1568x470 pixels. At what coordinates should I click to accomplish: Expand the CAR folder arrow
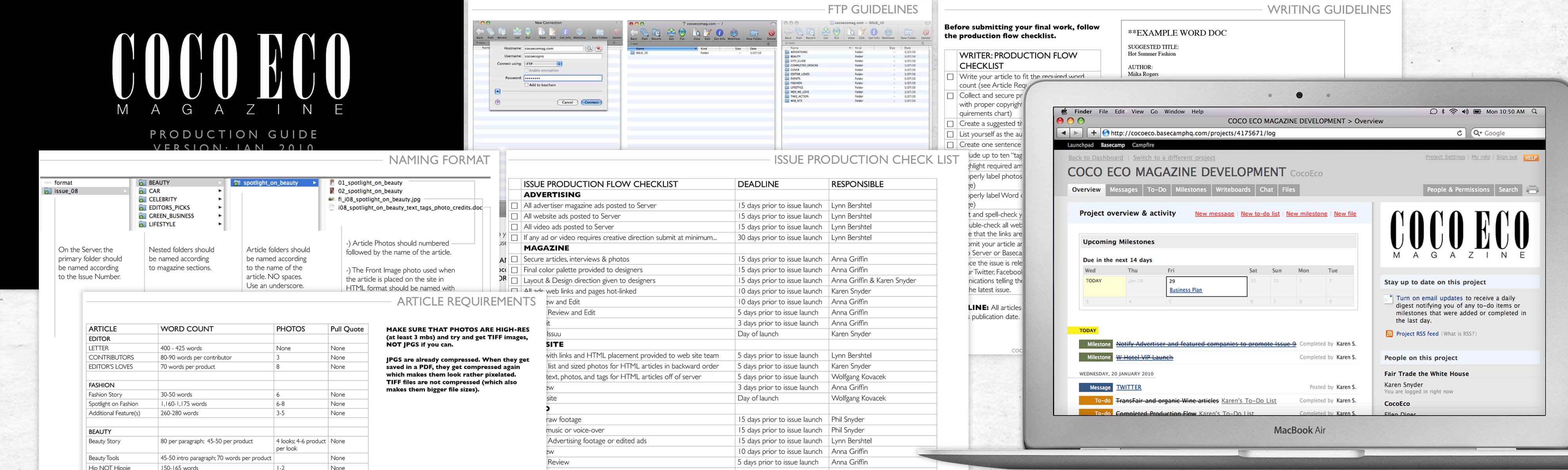pos(220,191)
